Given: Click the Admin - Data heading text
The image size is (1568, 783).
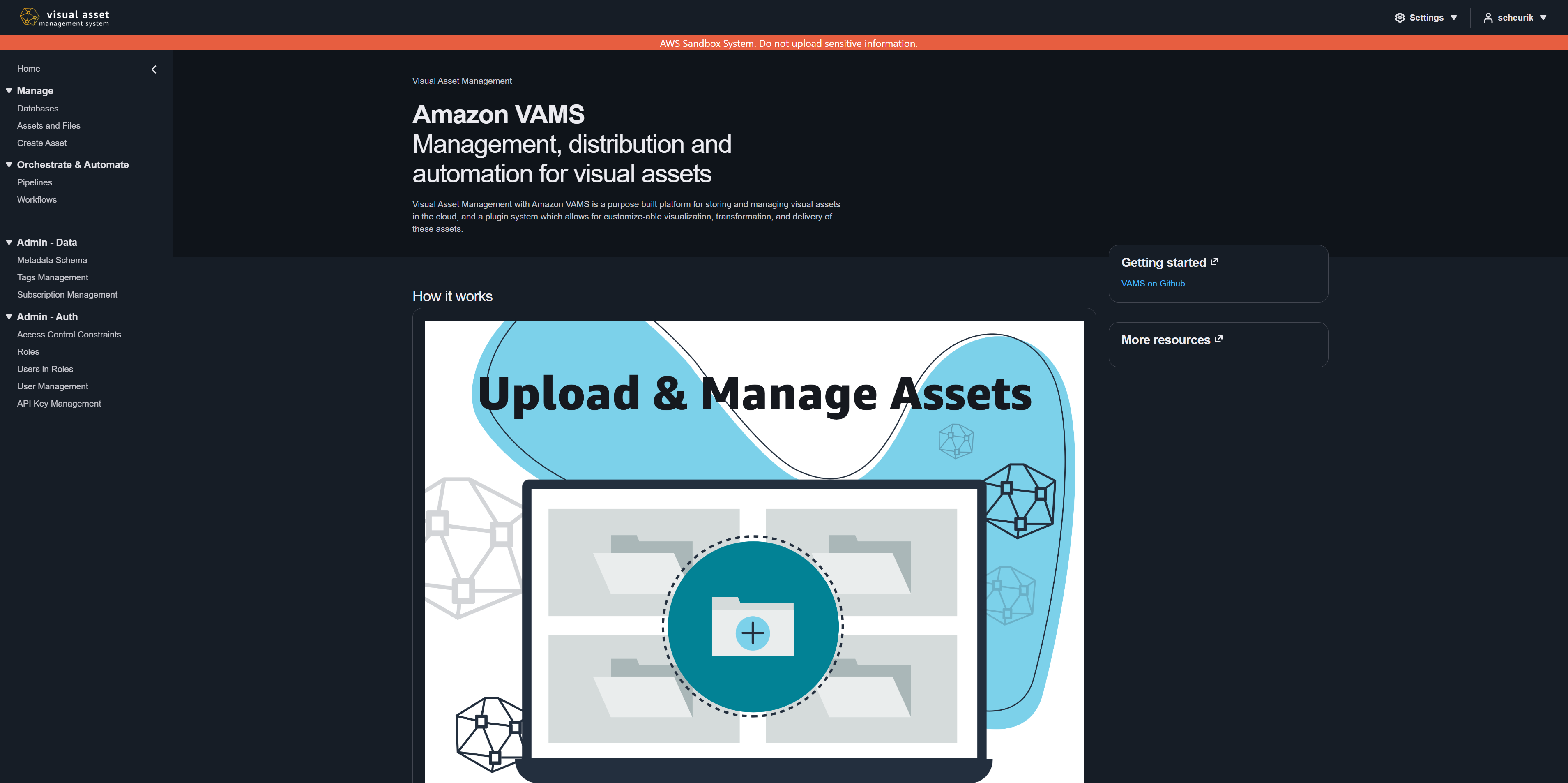Looking at the screenshot, I should [x=47, y=243].
